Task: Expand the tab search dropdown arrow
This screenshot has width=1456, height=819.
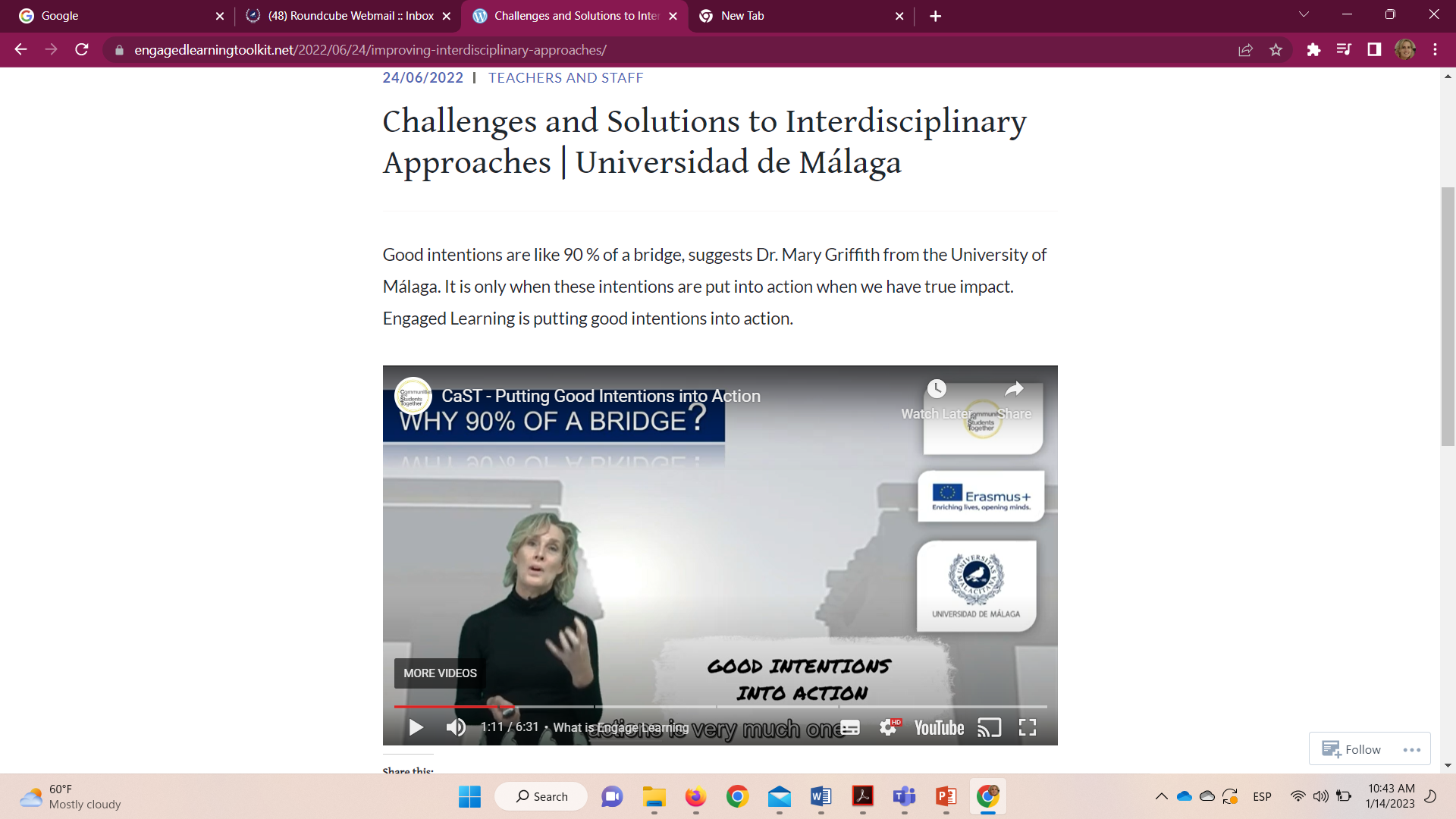Action: pos(1304,14)
